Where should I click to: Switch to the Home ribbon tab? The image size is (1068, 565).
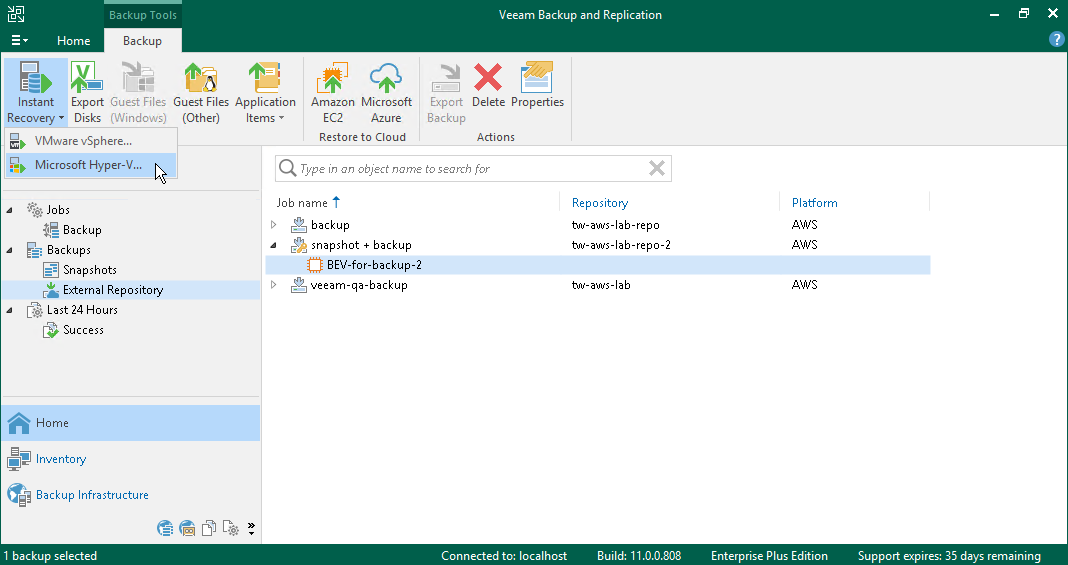tap(74, 41)
